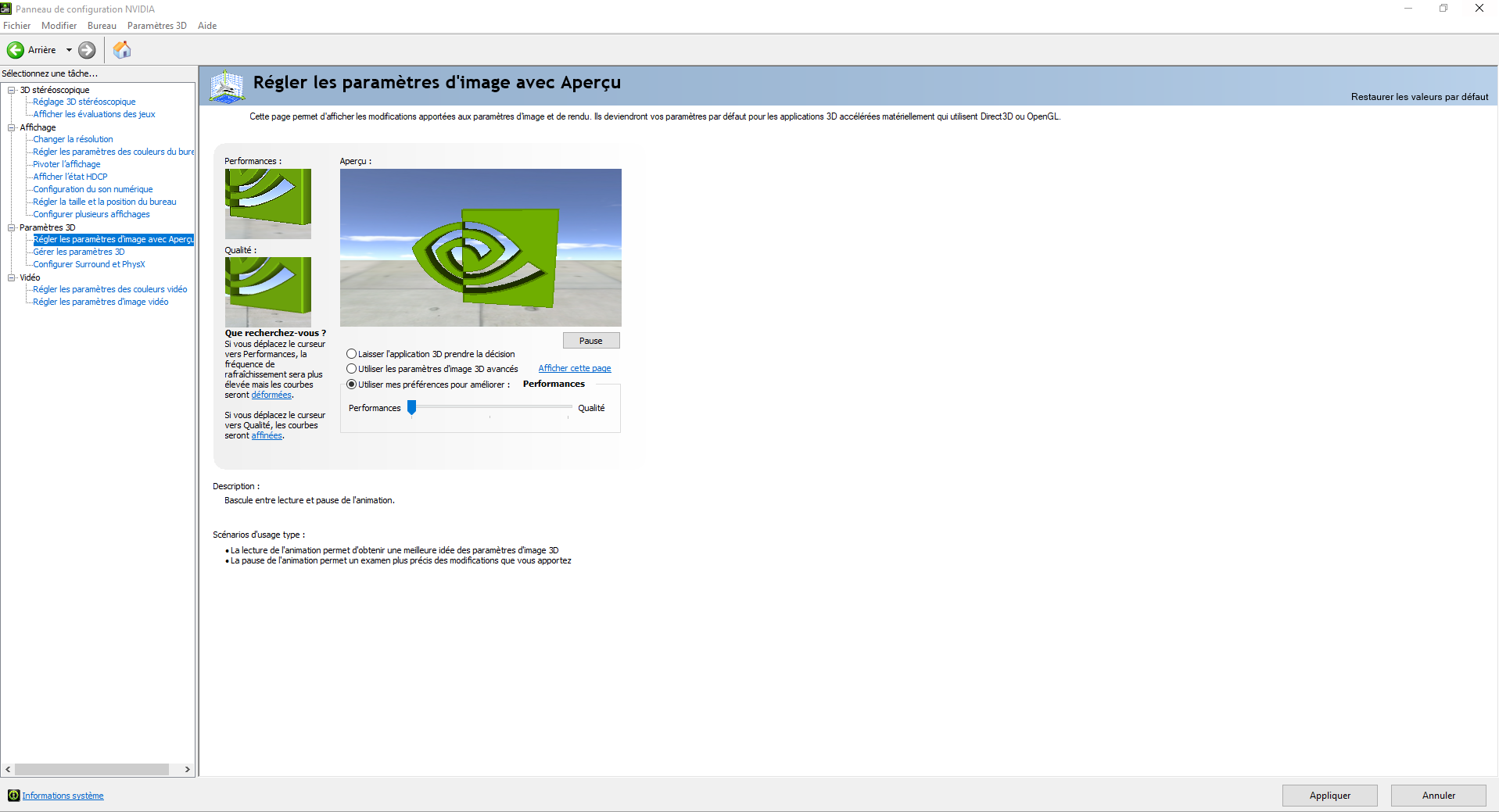Collapse the 3D stéréoscopique tree node
This screenshot has width=1499, height=812.
(x=12, y=90)
